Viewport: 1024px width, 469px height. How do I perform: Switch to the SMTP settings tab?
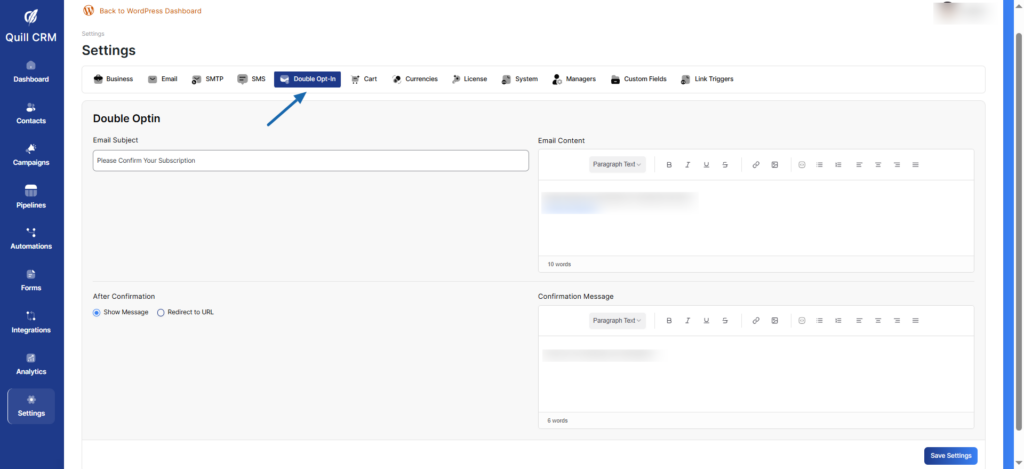point(207,79)
